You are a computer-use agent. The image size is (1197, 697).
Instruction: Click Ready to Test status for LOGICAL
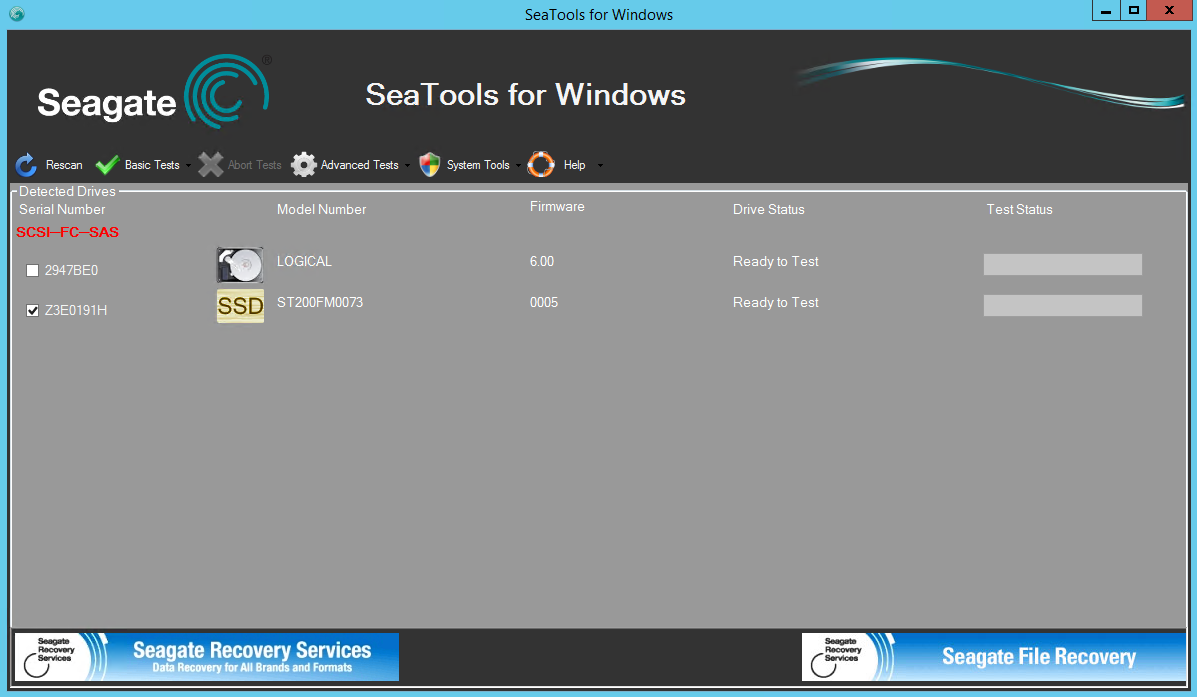776,261
